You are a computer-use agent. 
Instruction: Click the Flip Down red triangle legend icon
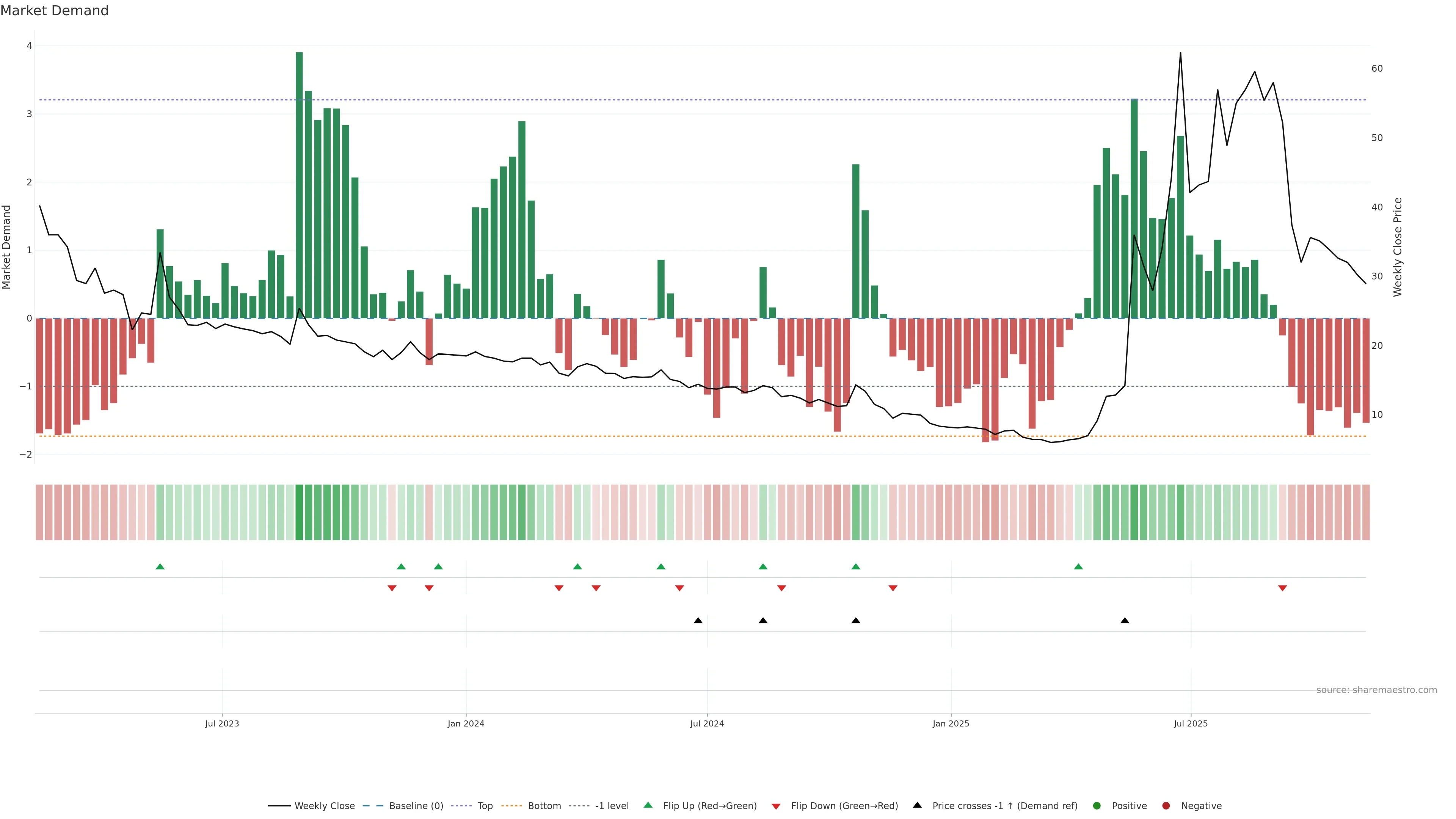776,806
